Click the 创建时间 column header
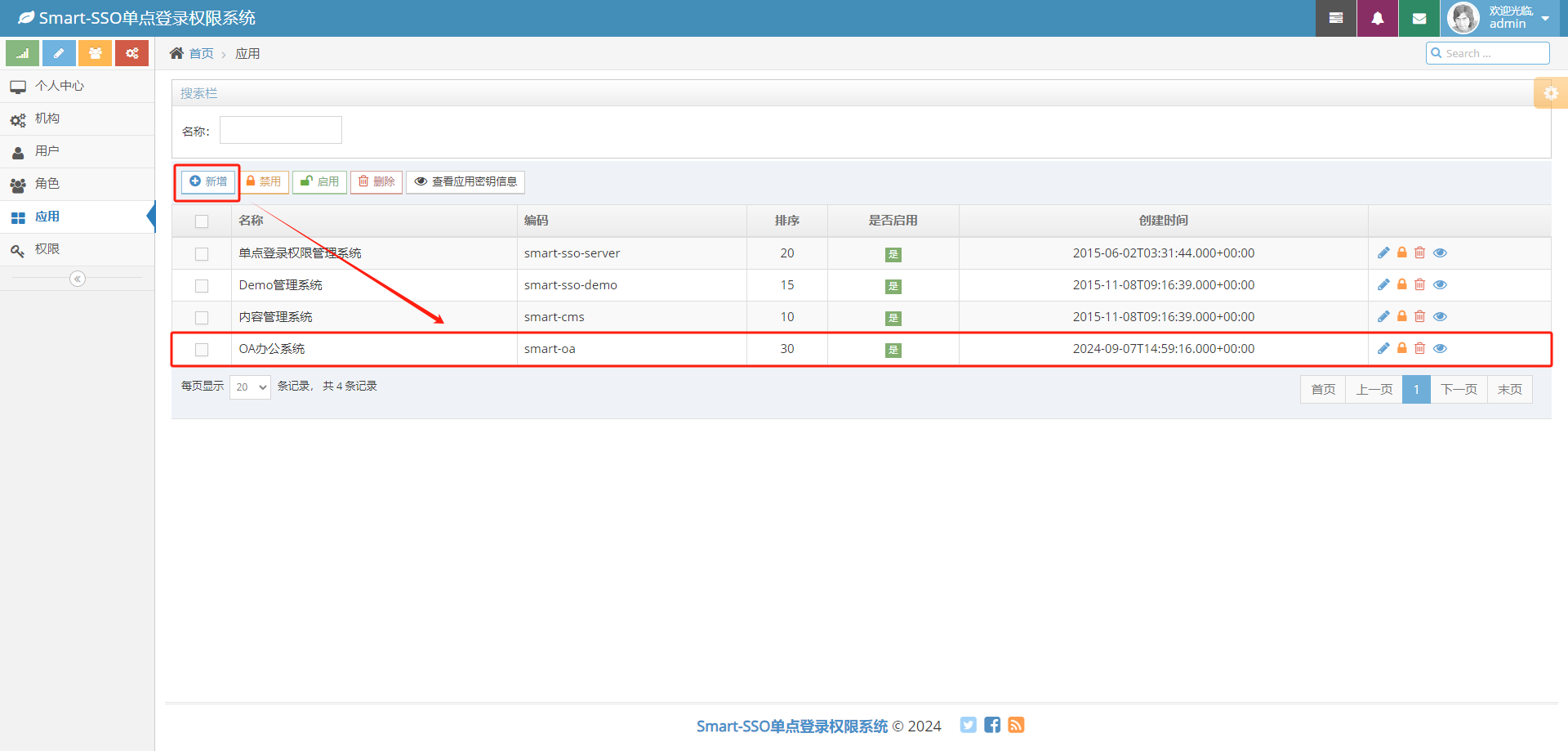Image resolution: width=1568 pixels, height=751 pixels. [1164, 221]
